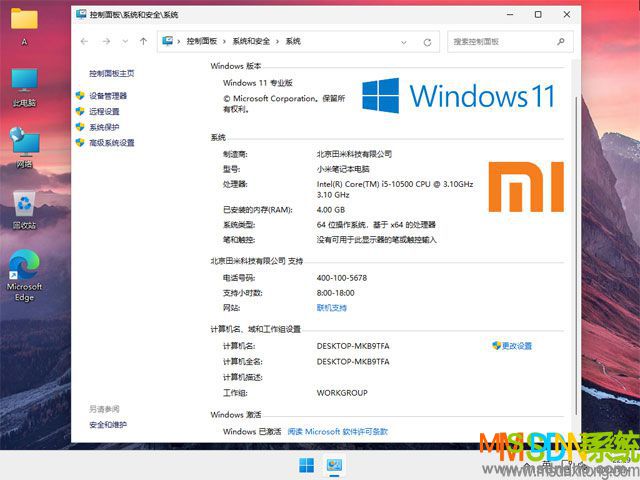Click shield icon beside 设备管理器

coord(80,96)
